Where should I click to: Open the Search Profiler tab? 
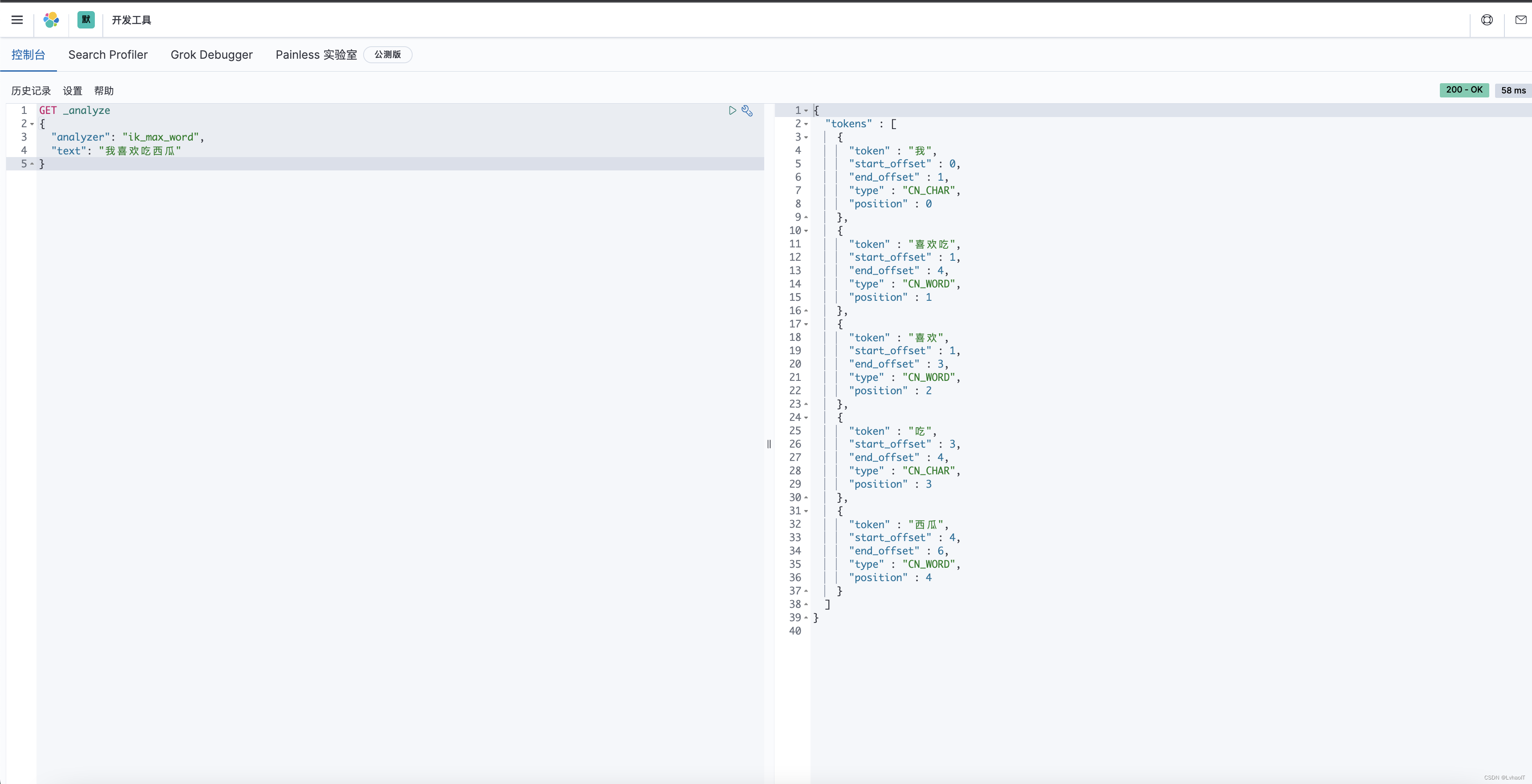click(x=108, y=55)
